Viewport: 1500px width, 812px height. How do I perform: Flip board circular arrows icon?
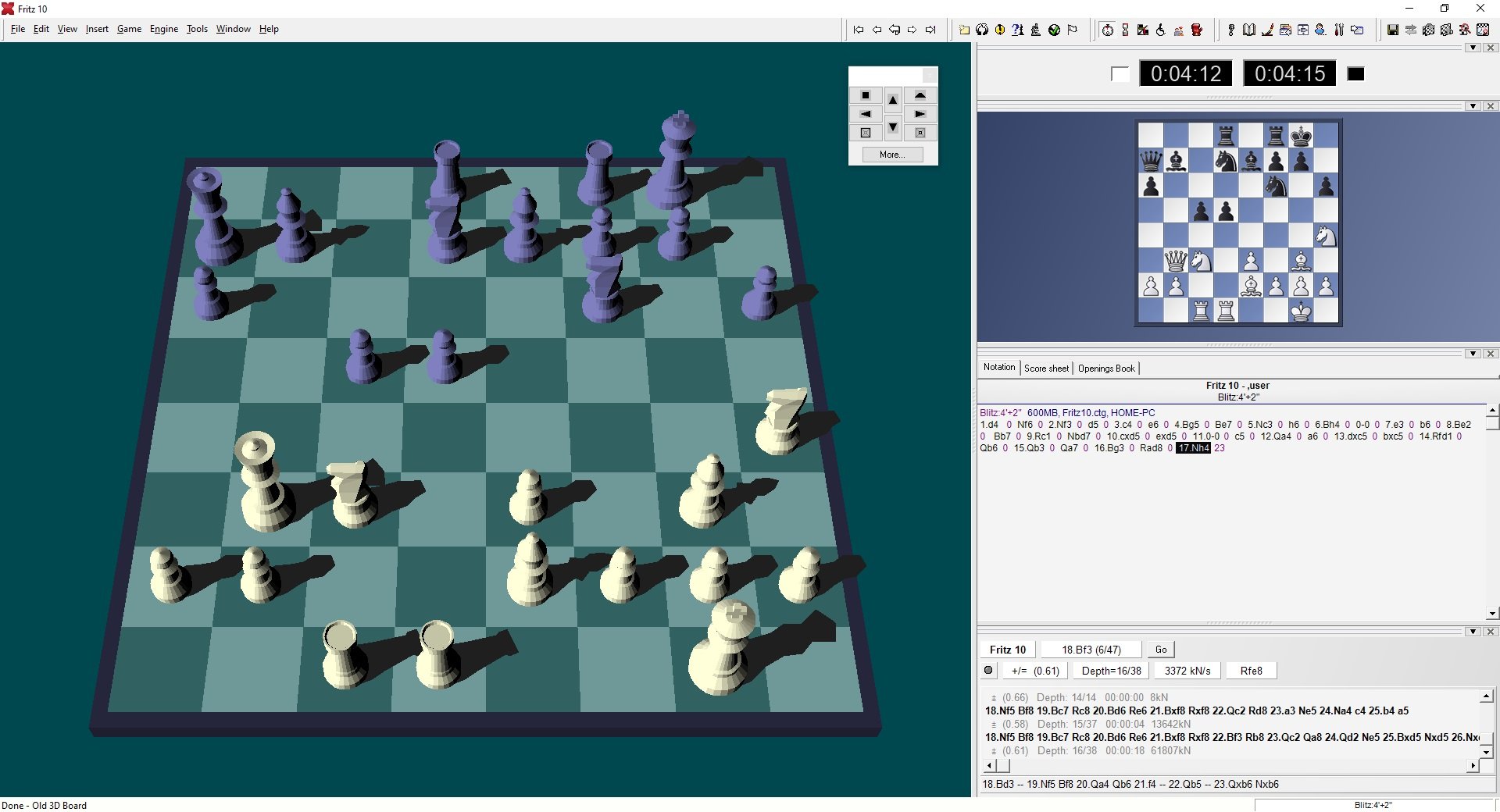[x=982, y=30]
